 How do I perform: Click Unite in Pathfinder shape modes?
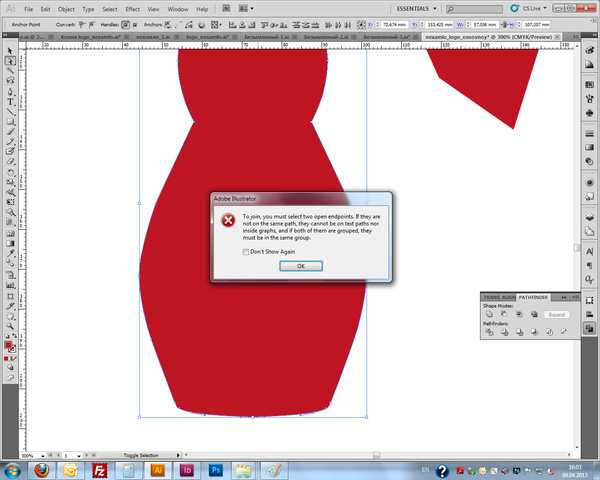tap(489, 315)
